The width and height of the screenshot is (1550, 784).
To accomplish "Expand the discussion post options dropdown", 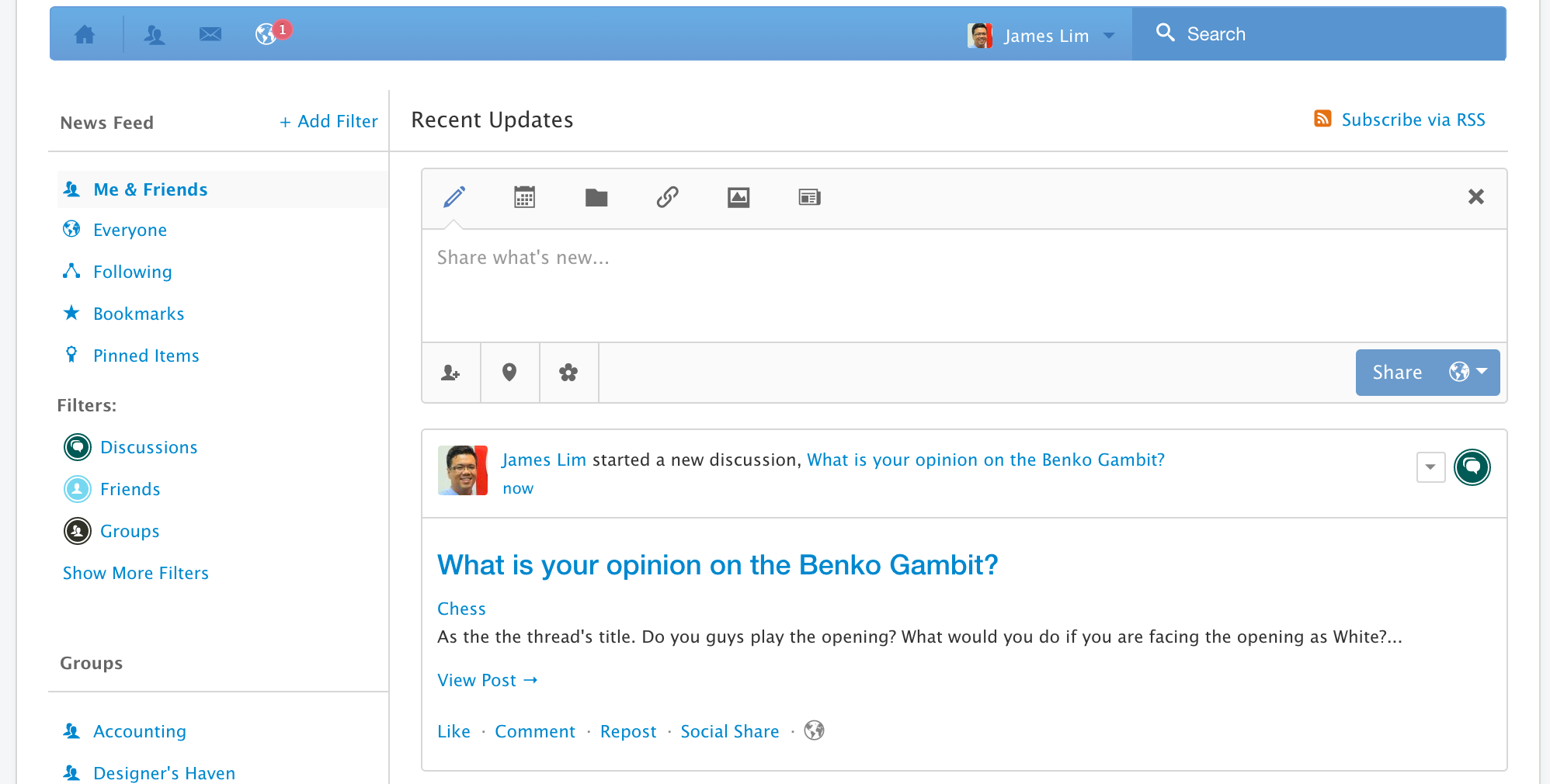I will 1430,467.
